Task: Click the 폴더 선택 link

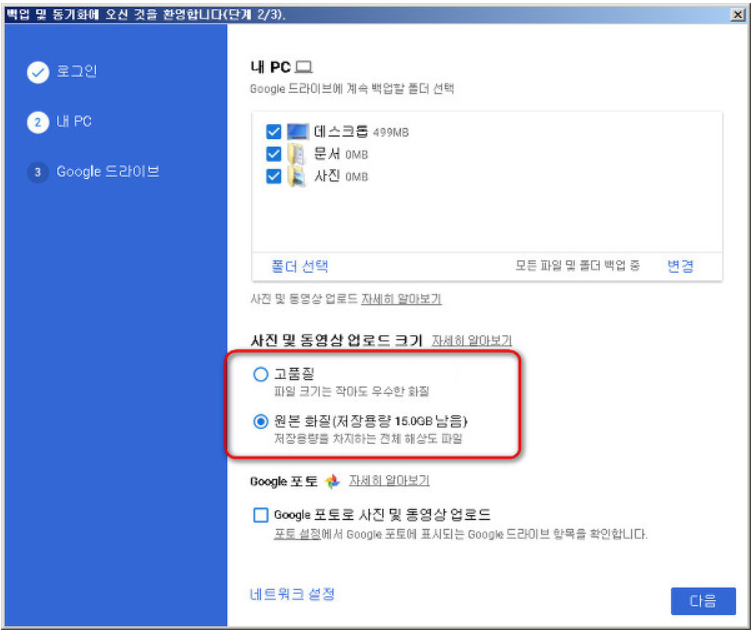Action: click(x=299, y=266)
